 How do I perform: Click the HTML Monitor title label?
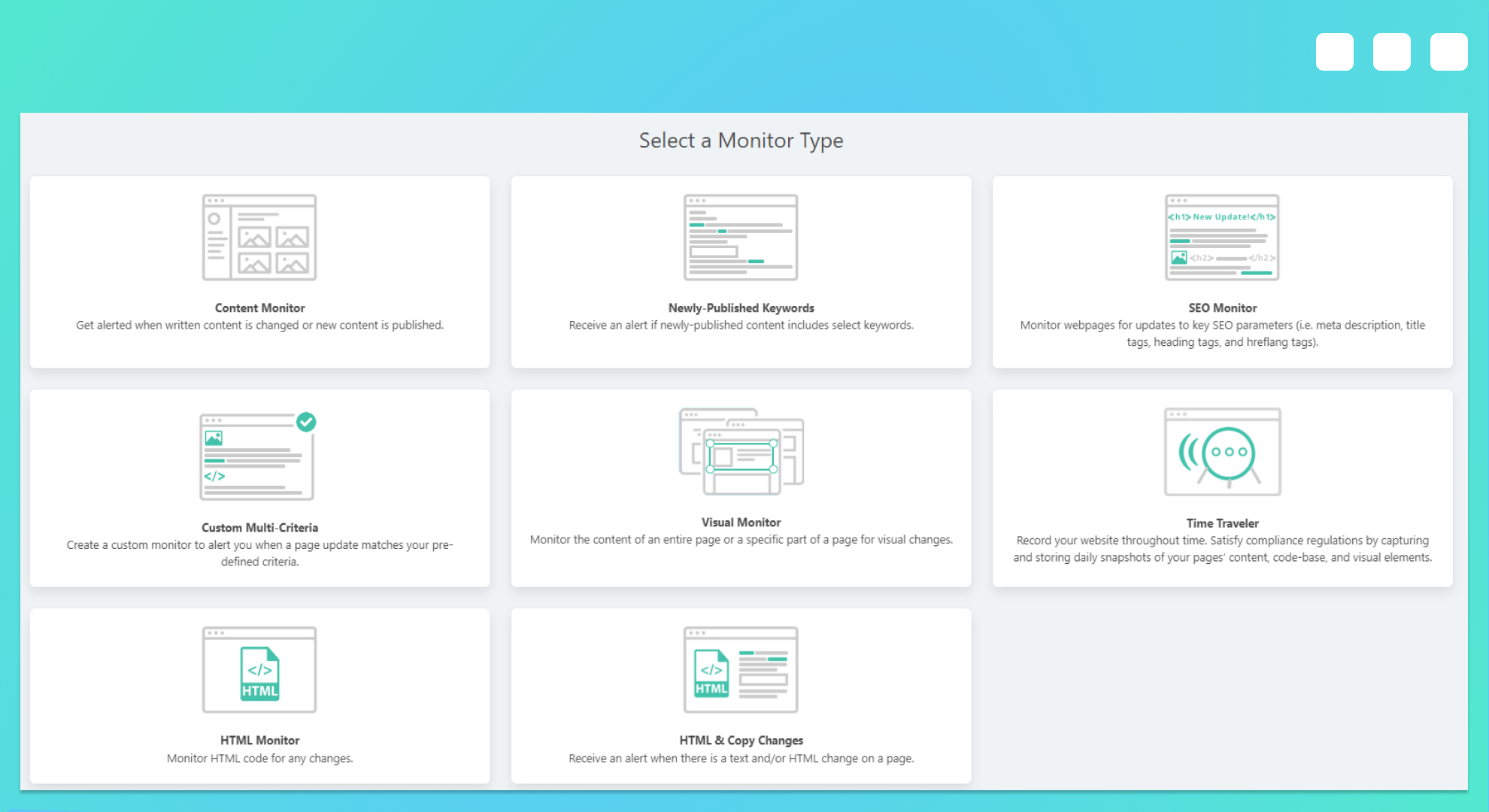click(x=259, y=740)
